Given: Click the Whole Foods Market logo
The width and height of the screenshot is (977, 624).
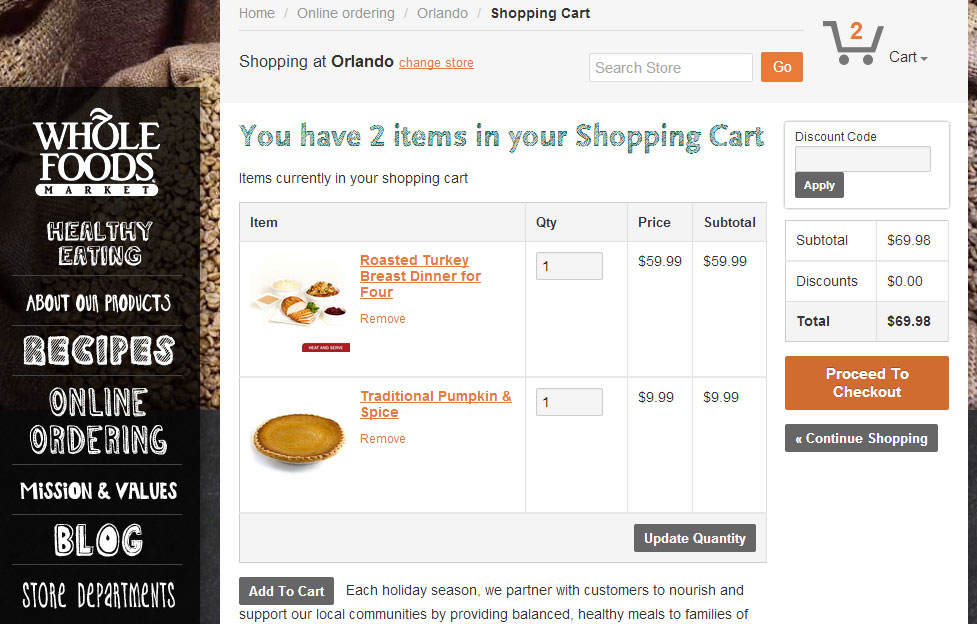Looking at the screenshot, I should click(96, 152).
